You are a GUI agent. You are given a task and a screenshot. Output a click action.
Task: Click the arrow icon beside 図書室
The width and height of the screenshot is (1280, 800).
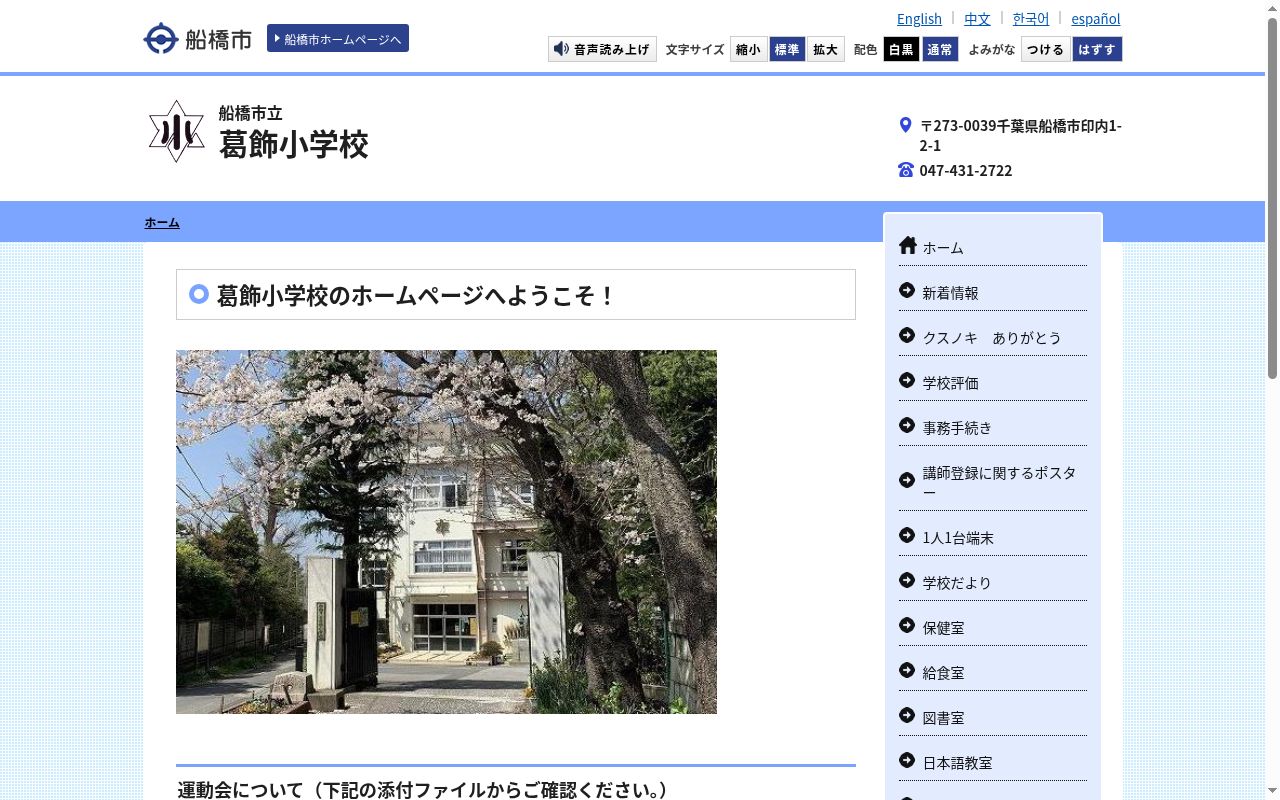point(907,715)
